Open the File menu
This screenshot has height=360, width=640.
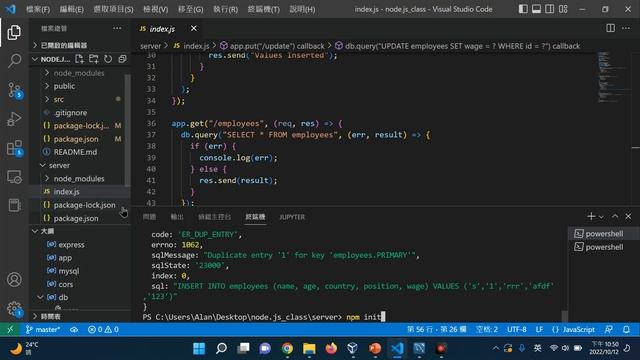38,9
